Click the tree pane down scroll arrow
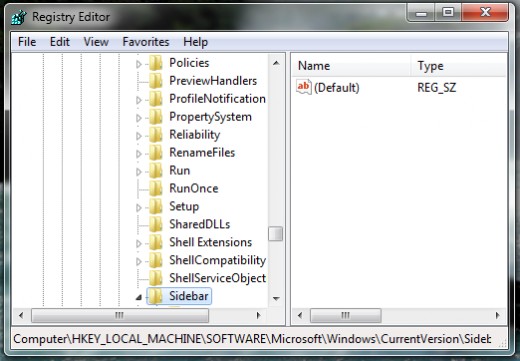The width and height of the screenshot is (520, 361). pyautogui.click(x=276, y=298)
